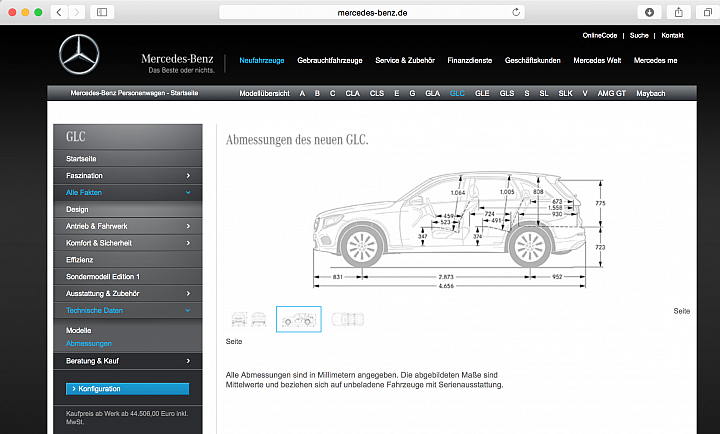This screenshot has width=720, height=434.
Task: Select the C model class
Action: 332,93
